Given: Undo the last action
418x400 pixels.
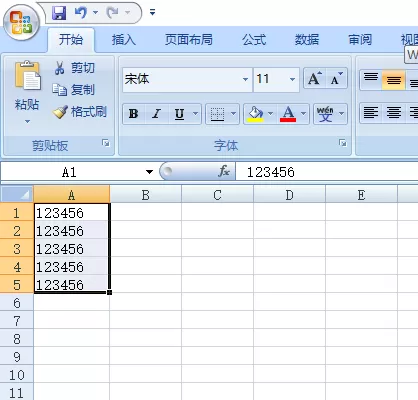Looking at the screenshot, I should coord(81,13).
